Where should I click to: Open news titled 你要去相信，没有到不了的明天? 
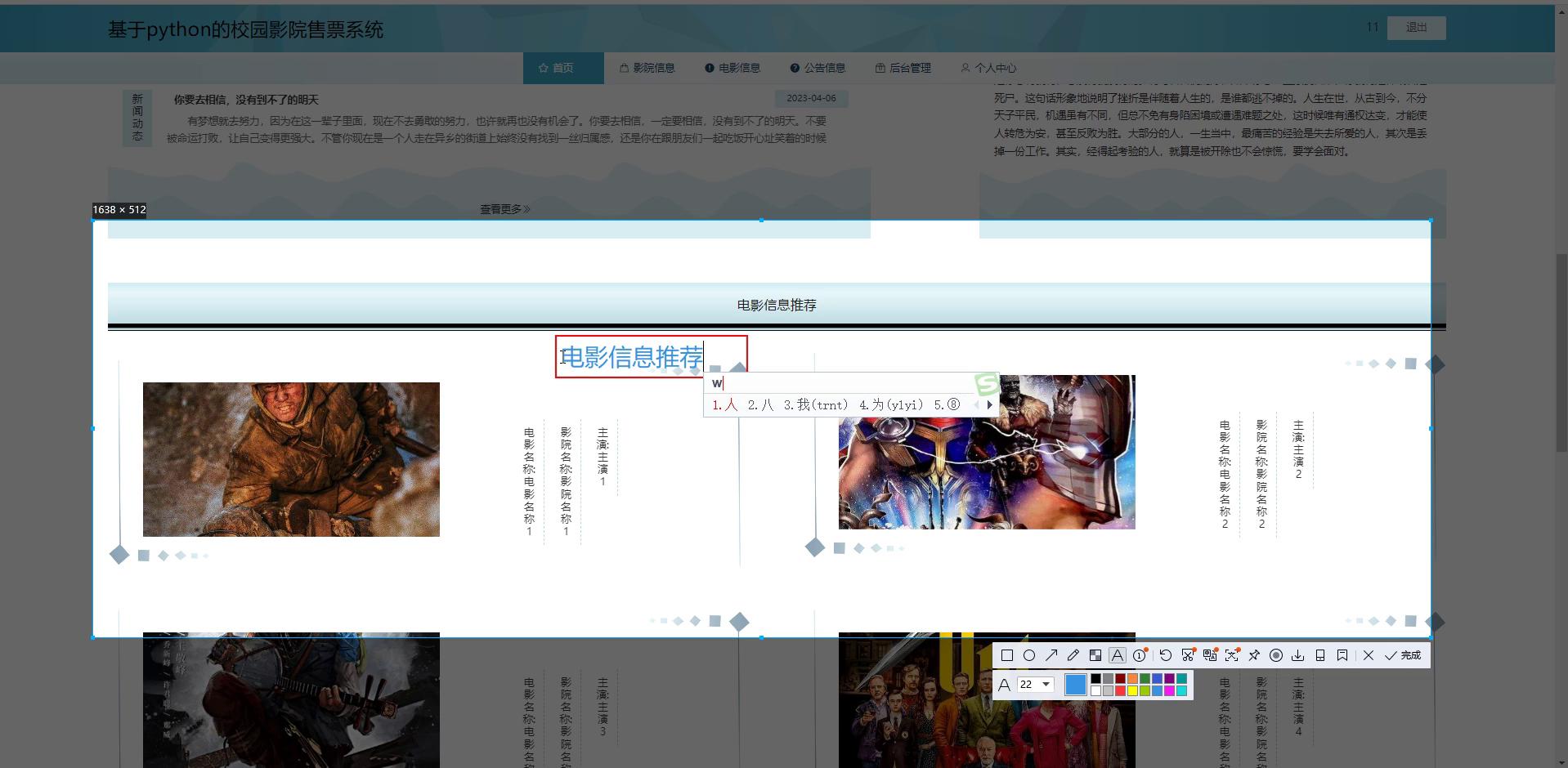pyautogui.click(x=246, y=100)
